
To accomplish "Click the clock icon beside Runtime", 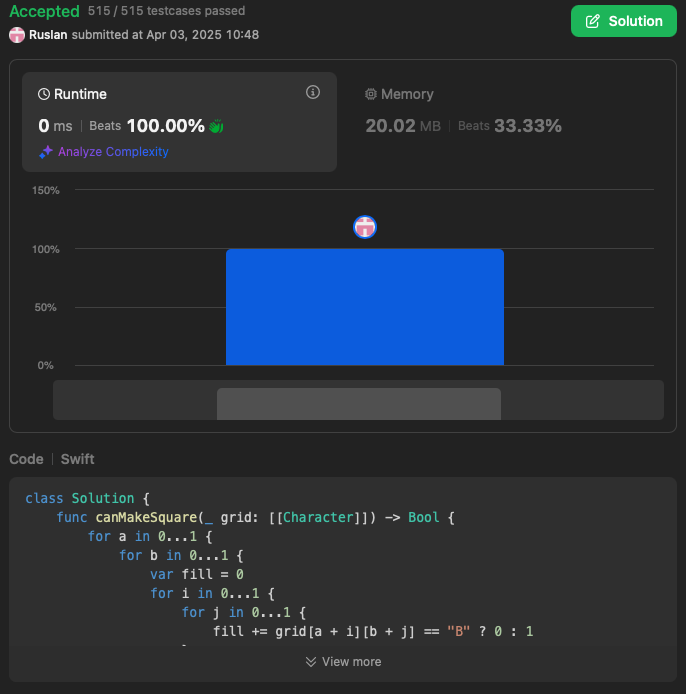I will [x=44, y=94].
